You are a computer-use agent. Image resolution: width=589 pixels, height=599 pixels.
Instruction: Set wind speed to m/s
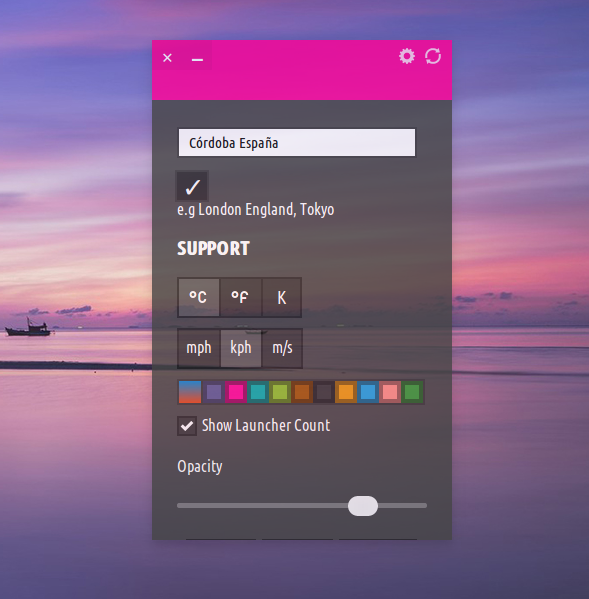(x=282, y=348)
